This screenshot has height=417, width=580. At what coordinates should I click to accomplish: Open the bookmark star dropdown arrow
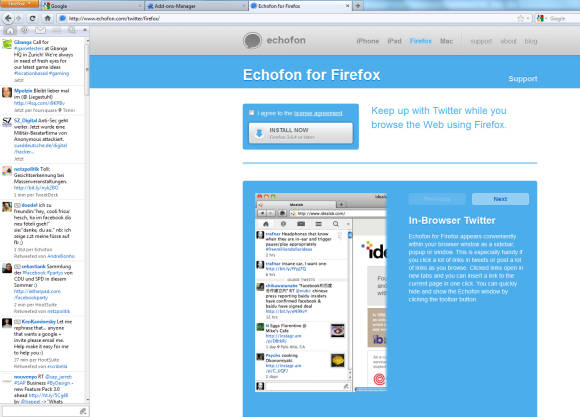[528, 18]
